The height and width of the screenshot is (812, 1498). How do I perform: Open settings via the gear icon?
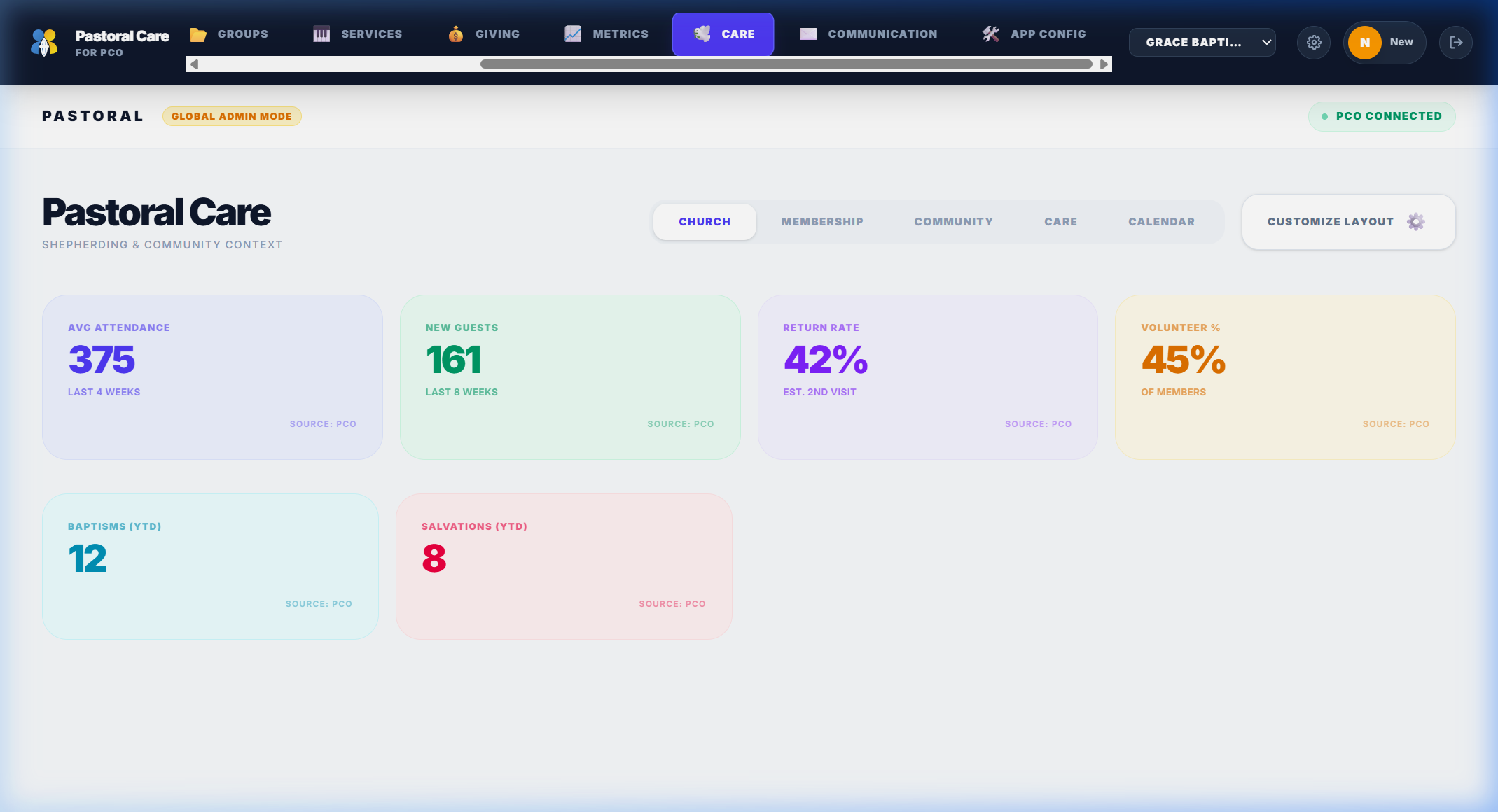[x=1314, y=43]
